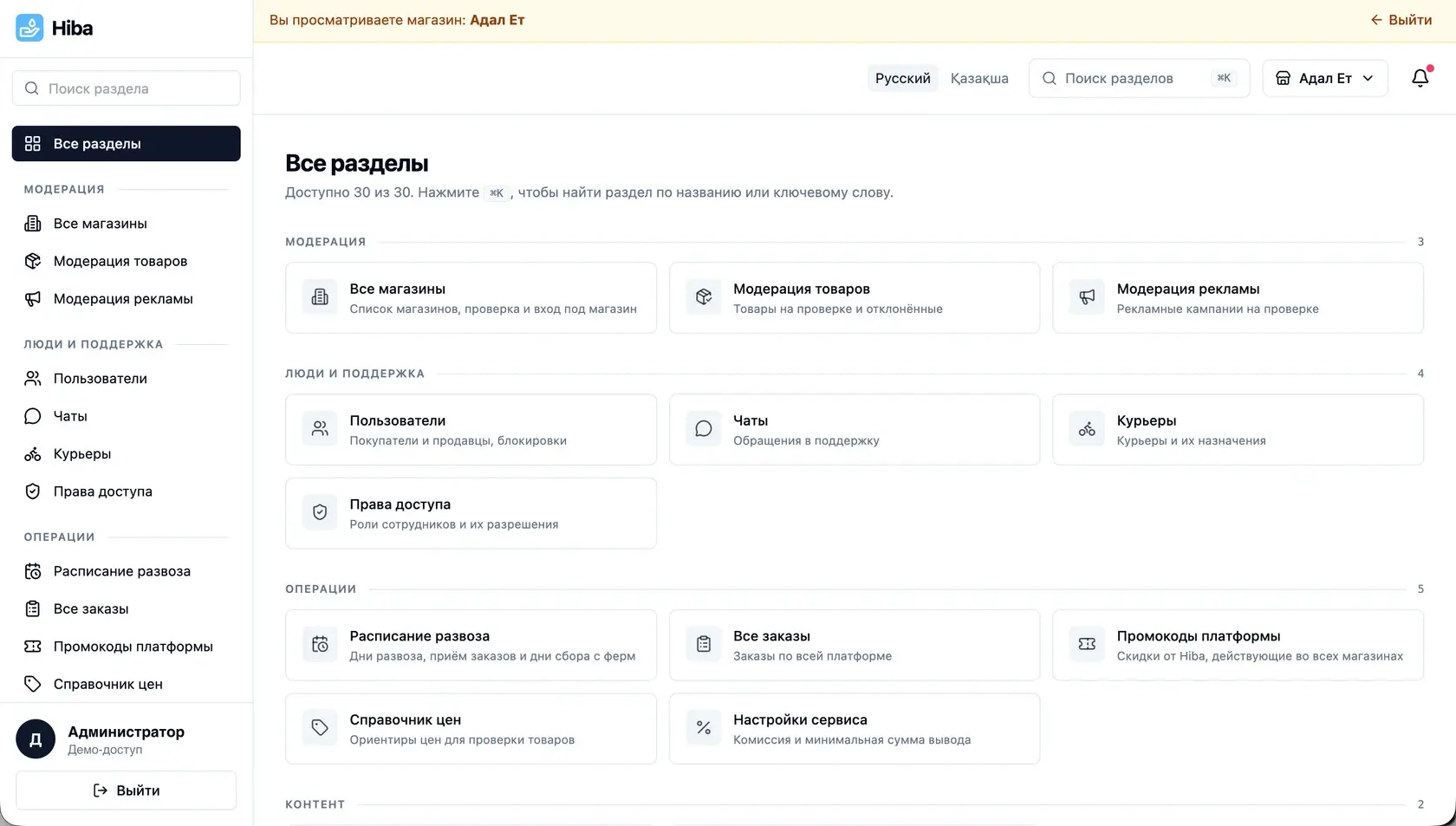This screenshot has width=1456, height=826.
Task: Click the Чаты sidebar bubble icon
Action: [33, 416]
